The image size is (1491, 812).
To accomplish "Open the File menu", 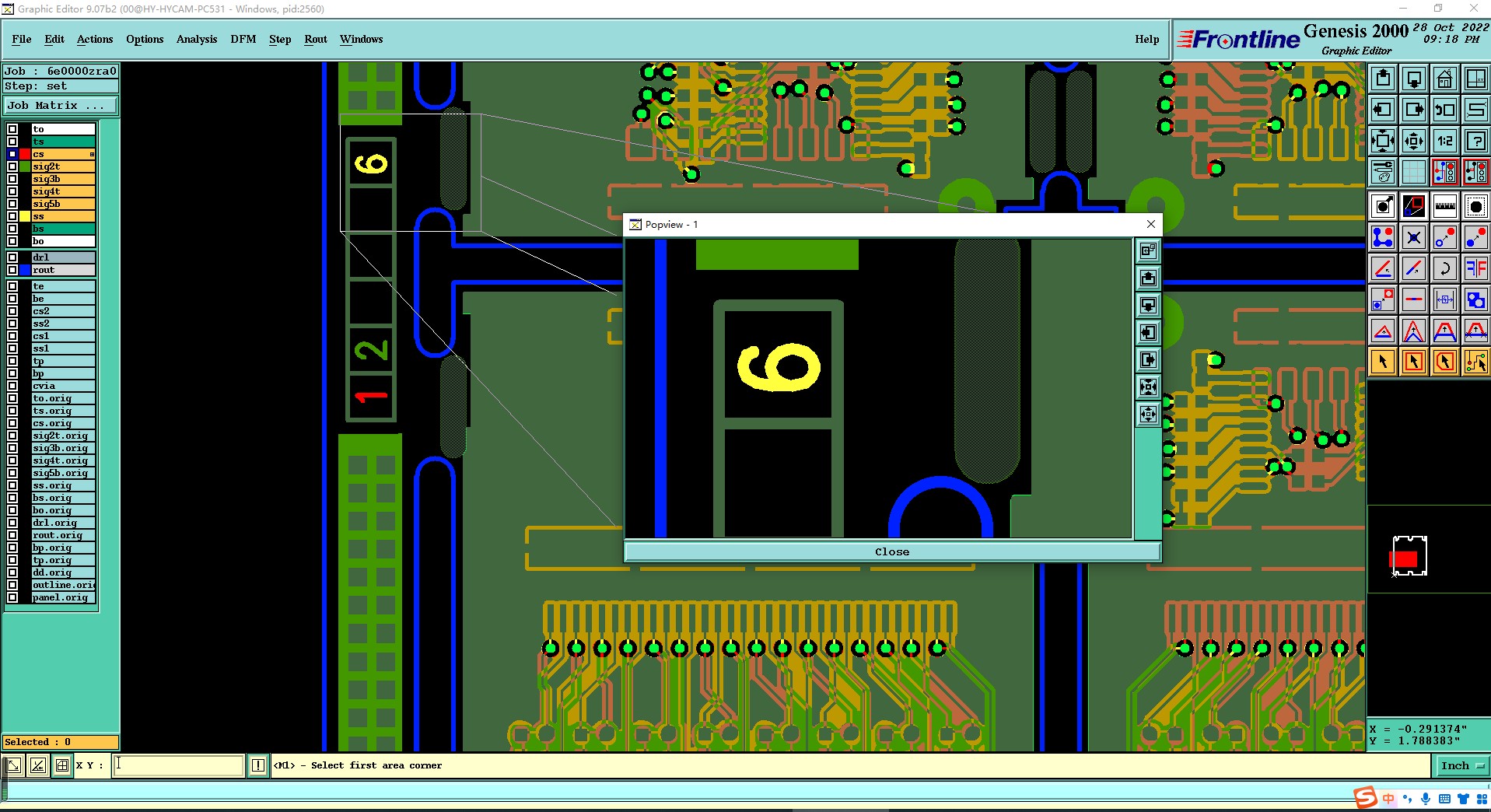I will click(22, 39).
